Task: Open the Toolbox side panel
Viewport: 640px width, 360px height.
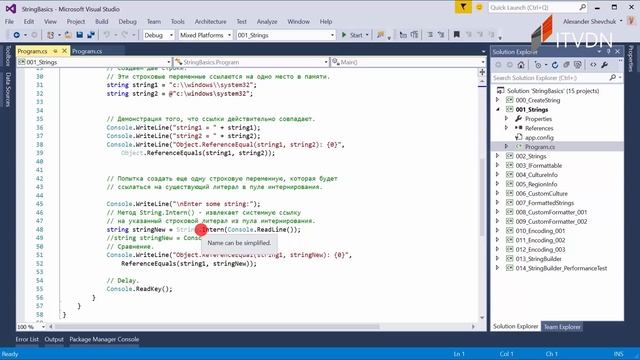Action: pos(8,56)
